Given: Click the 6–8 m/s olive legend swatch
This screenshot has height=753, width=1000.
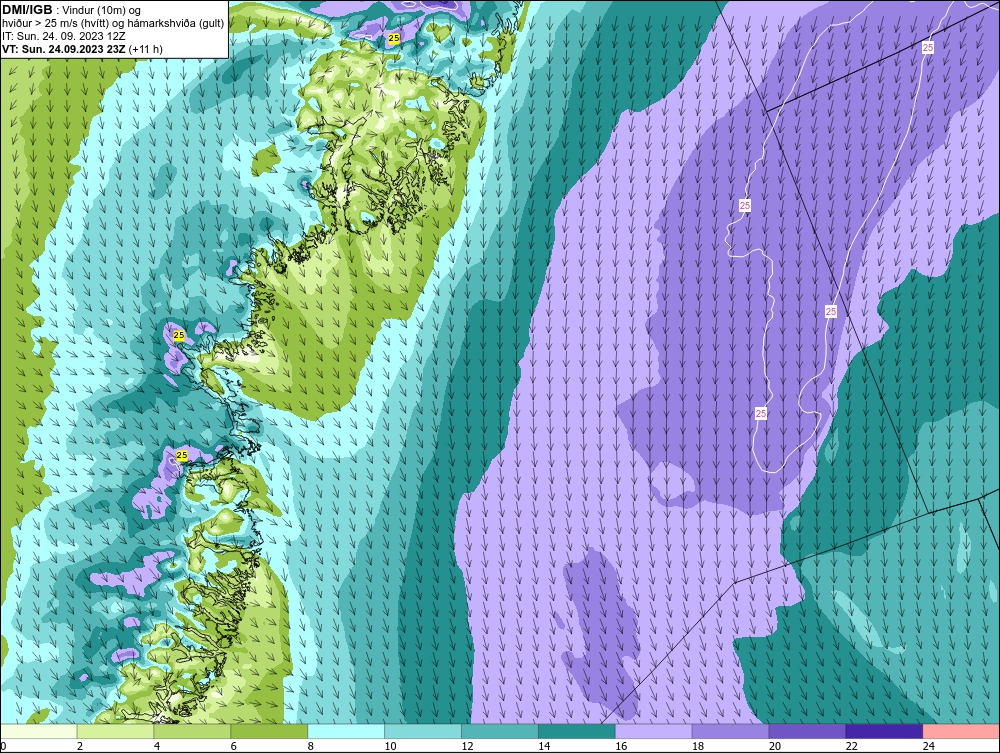Looking at the screenshot, I should pos(269,731).
